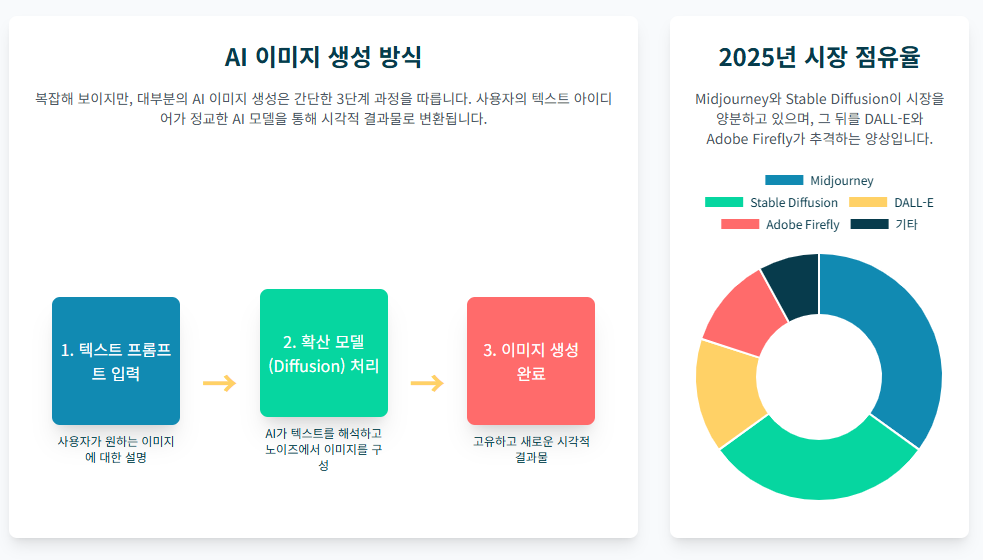Image resolution: width=983 pixels, height=560 pixels.
Task: Click the green '2. 확산 모델 (Diffusion) 처리' box
Action: [x=323, y=353]
